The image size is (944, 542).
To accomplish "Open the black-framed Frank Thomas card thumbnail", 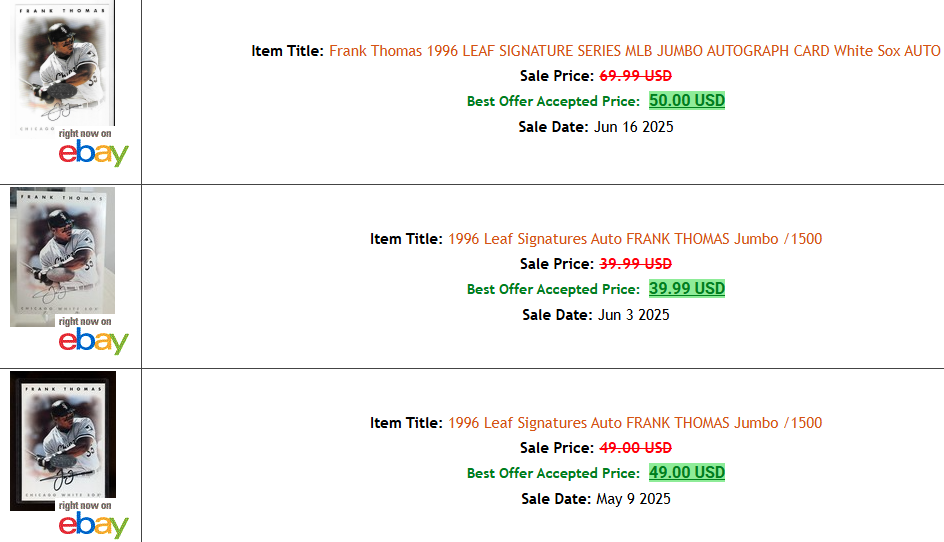I will pos(63,441).
